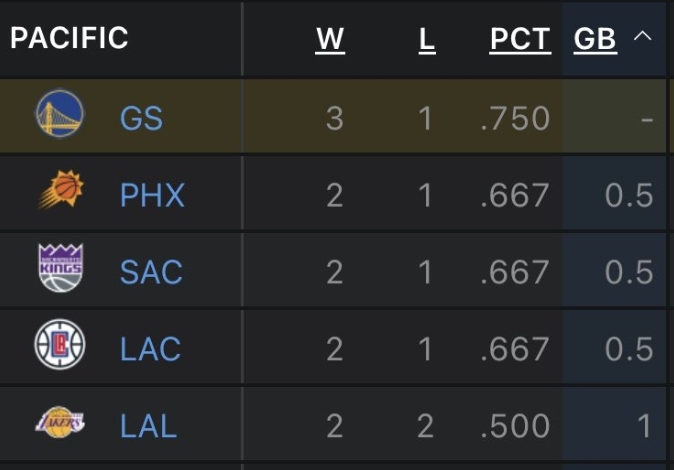
Task: Click the Golden State Warriors logo
Action: coord(60,114)
